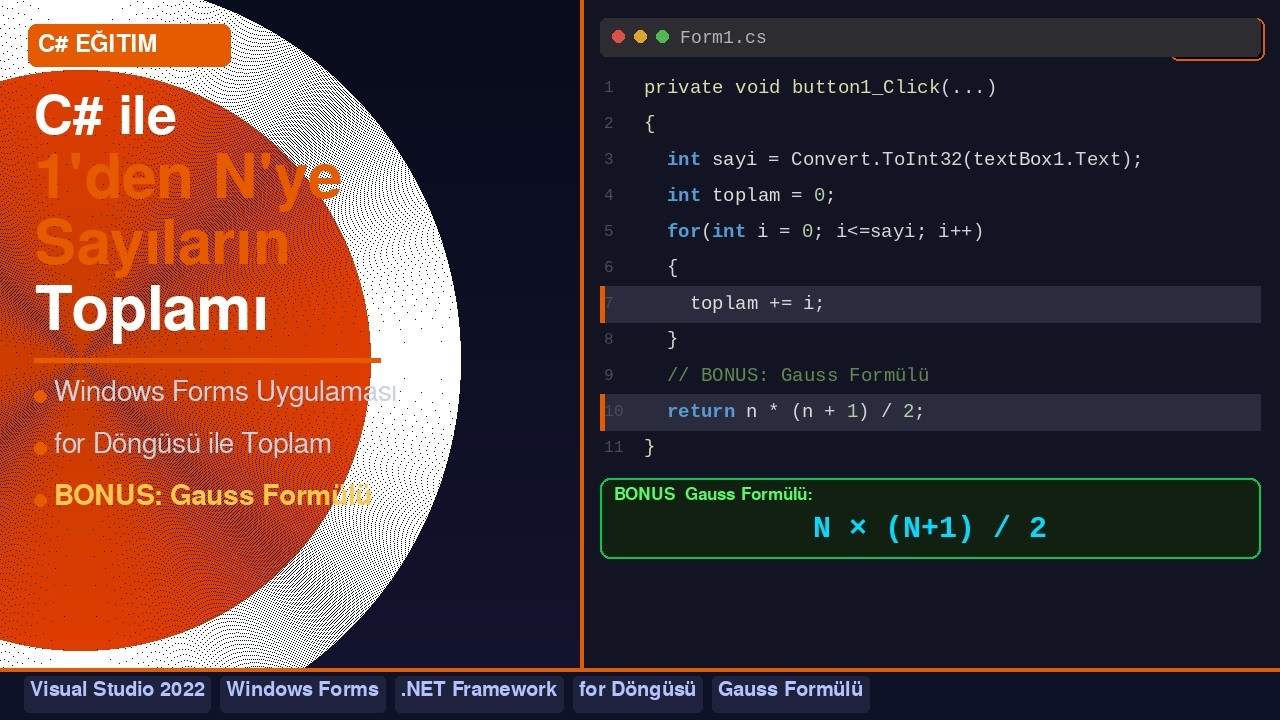Select the "return n * (n + 1) / 2;" line
Screen dimensions: 1280x720
click(930, 411)
